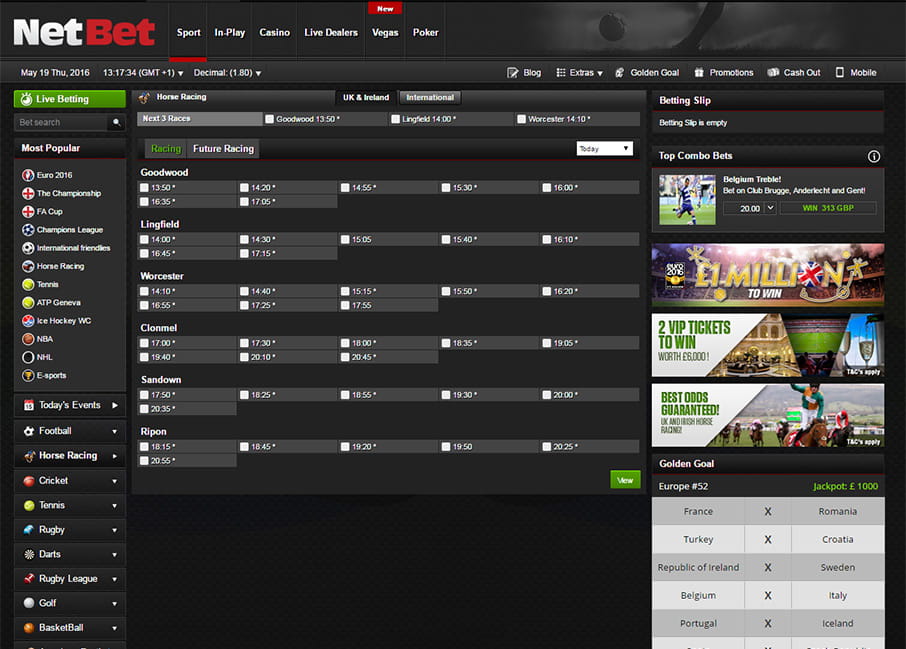The height and width of the screenshot is (649, 906).
Task: Switch to the International racing tab
Action: (x=430, y=98)
